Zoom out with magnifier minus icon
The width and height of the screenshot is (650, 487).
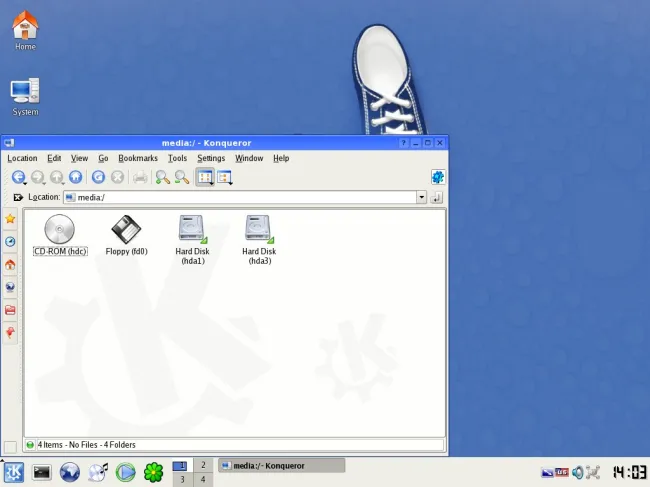182,177
